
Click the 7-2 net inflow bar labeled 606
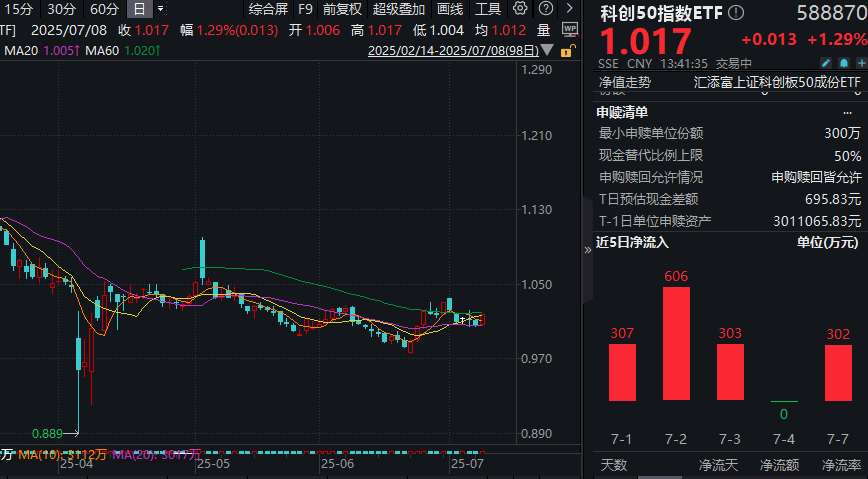676,343
